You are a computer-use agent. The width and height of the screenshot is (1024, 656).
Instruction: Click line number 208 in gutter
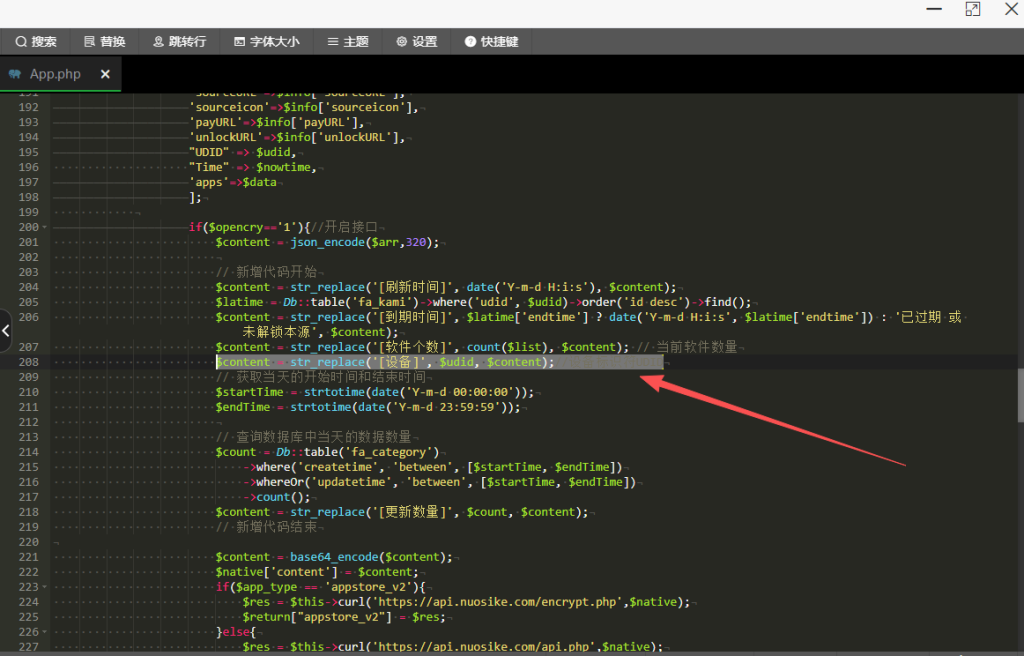(x=28, y=362)
